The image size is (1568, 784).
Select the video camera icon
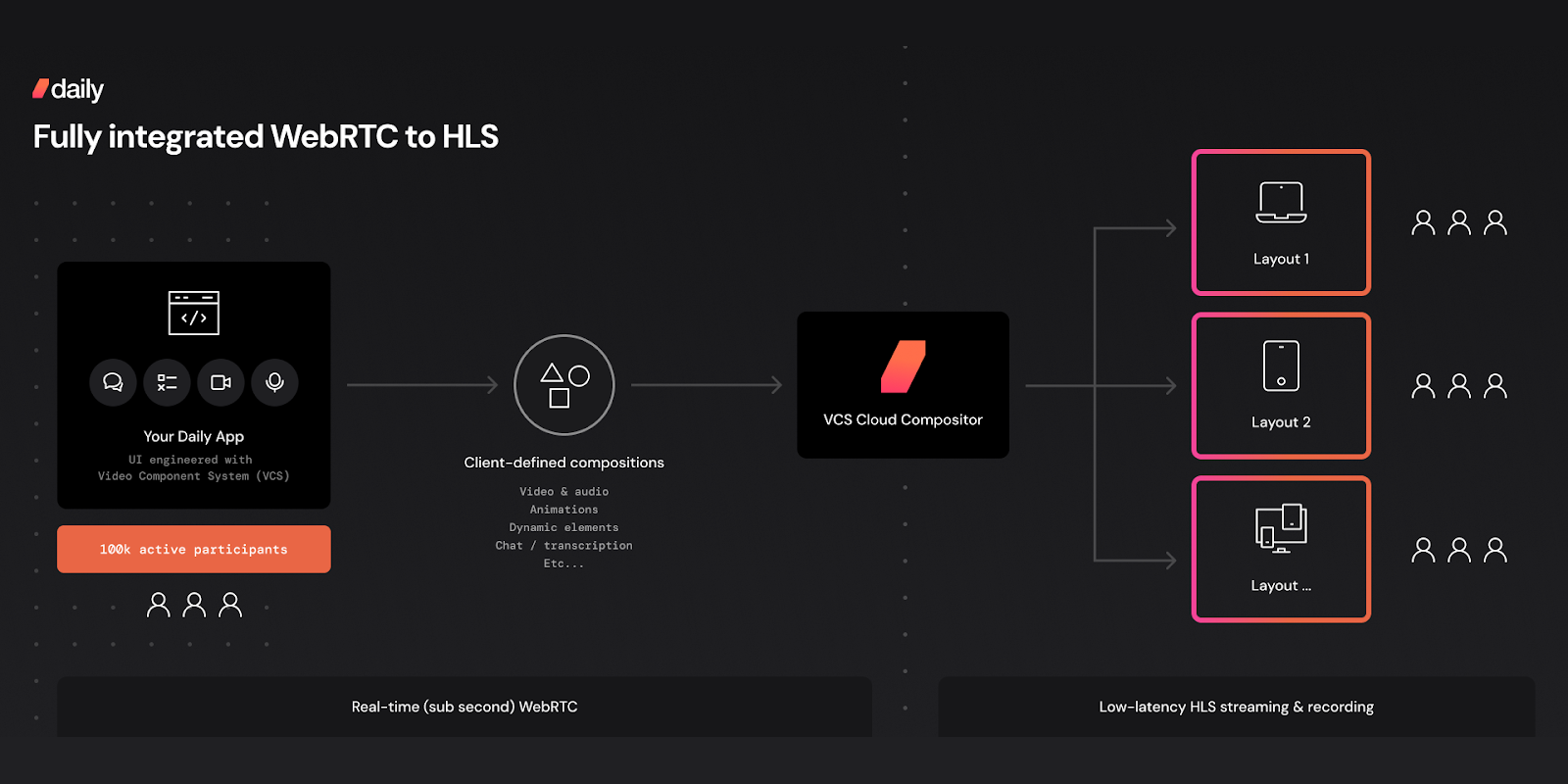220,382
